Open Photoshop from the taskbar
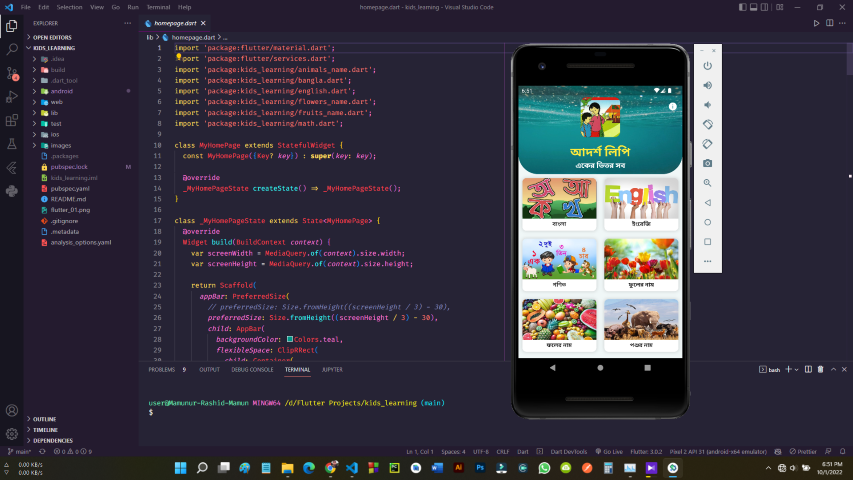Image resolution: width=853 pixels, height=480 pixels. click(480, 468)
